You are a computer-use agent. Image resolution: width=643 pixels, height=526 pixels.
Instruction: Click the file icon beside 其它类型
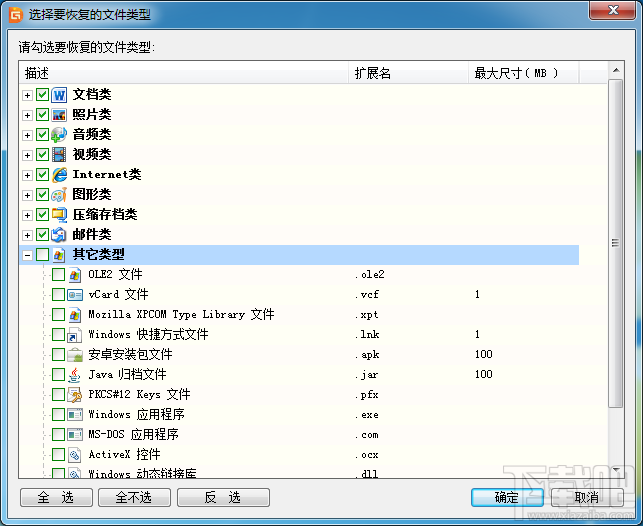tap(59, 255)
